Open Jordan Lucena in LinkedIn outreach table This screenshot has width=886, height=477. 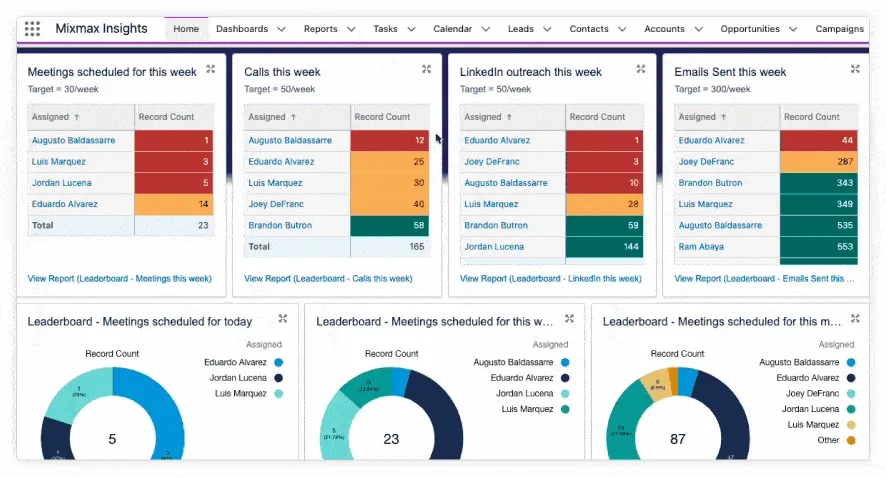pos(494,247)
